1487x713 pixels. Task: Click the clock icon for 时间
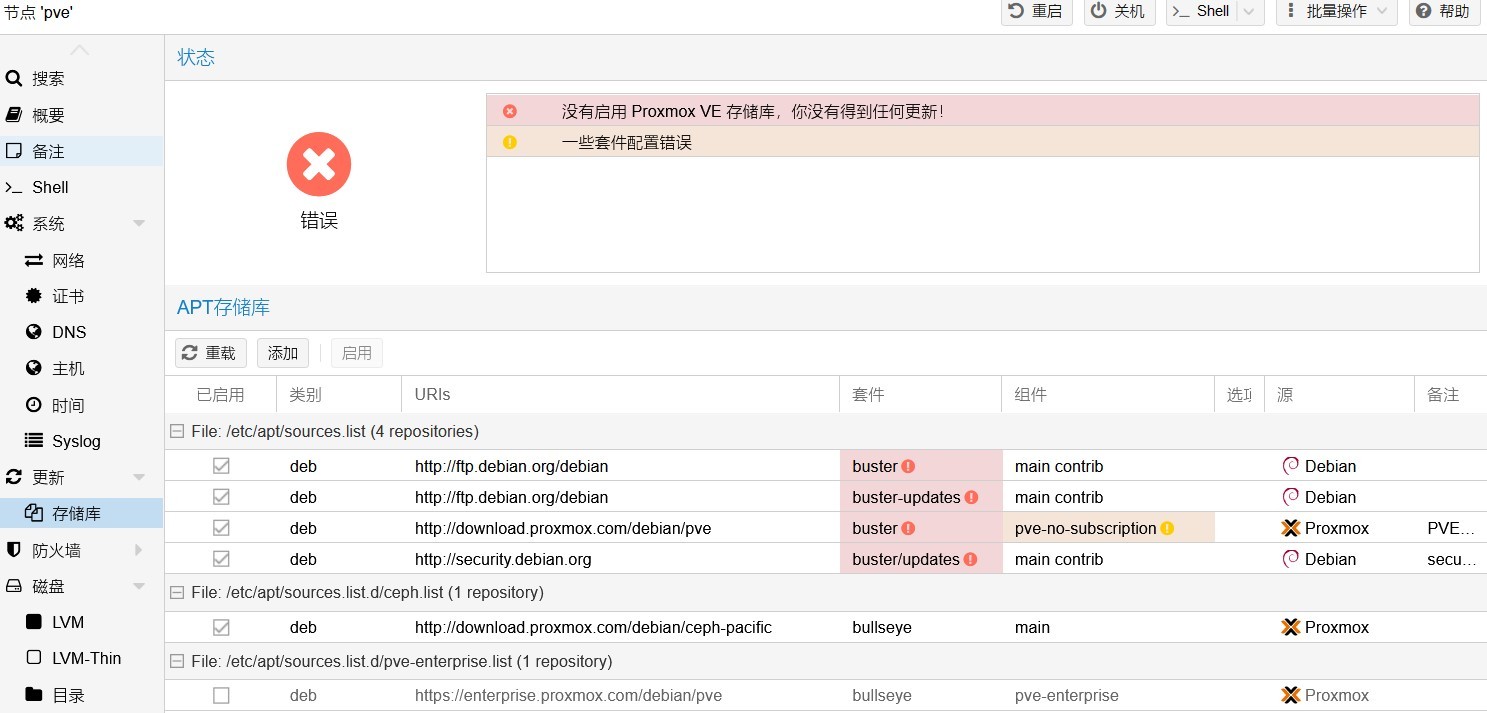(x=34, y=405)
